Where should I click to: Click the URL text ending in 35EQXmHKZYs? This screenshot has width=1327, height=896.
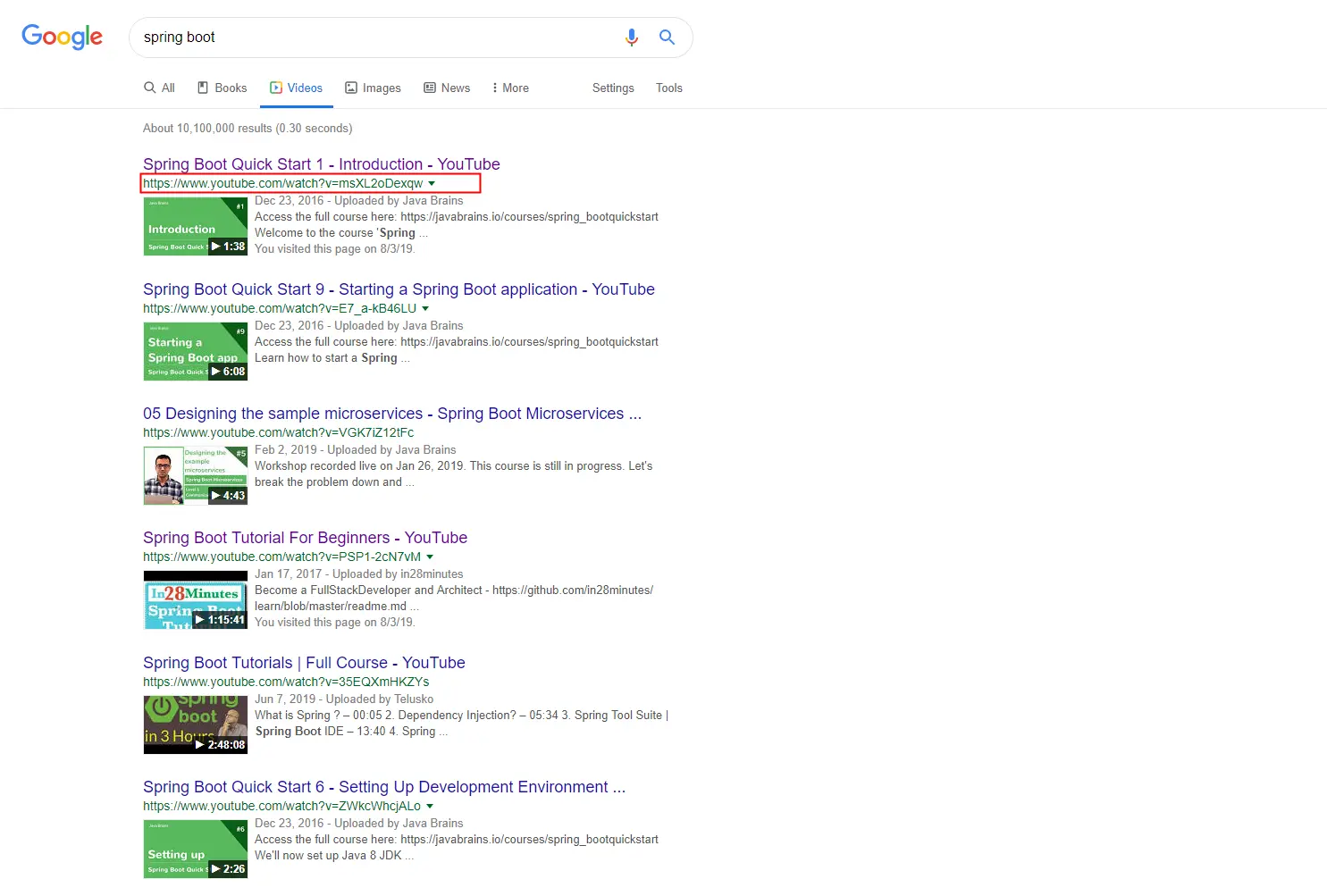(x=286, y=682)
